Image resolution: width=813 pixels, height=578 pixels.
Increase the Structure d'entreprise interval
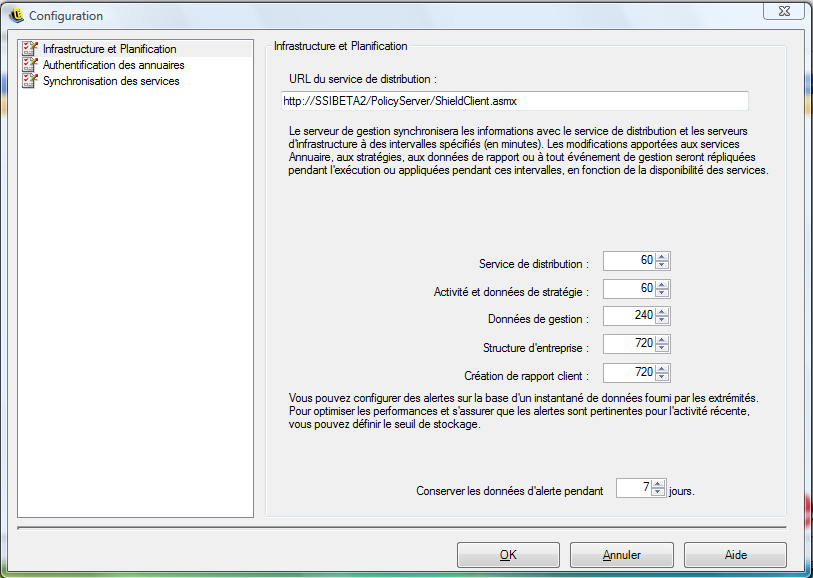[662, 340]
